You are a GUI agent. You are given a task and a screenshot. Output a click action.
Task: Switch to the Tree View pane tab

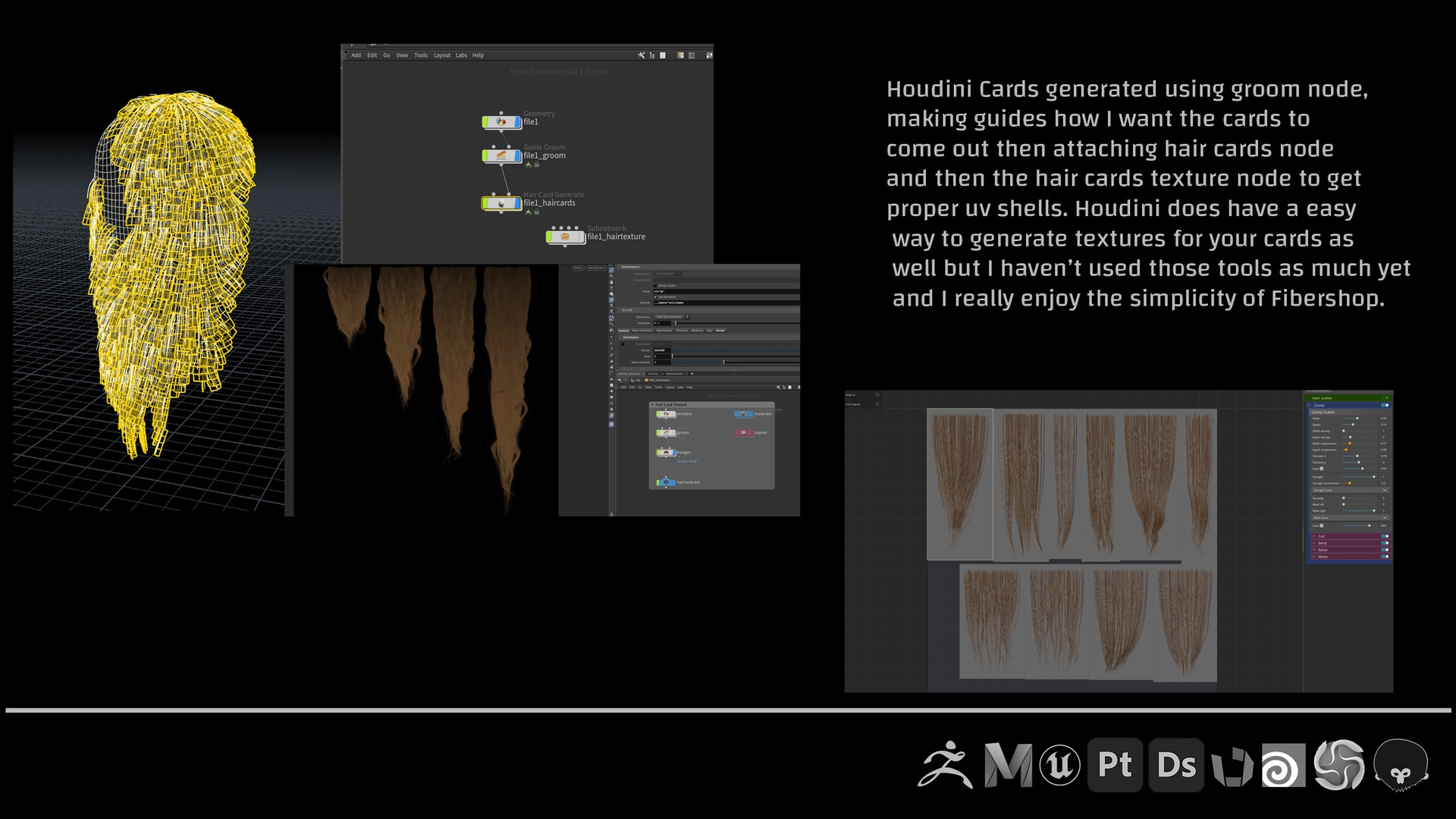point(653,374)
